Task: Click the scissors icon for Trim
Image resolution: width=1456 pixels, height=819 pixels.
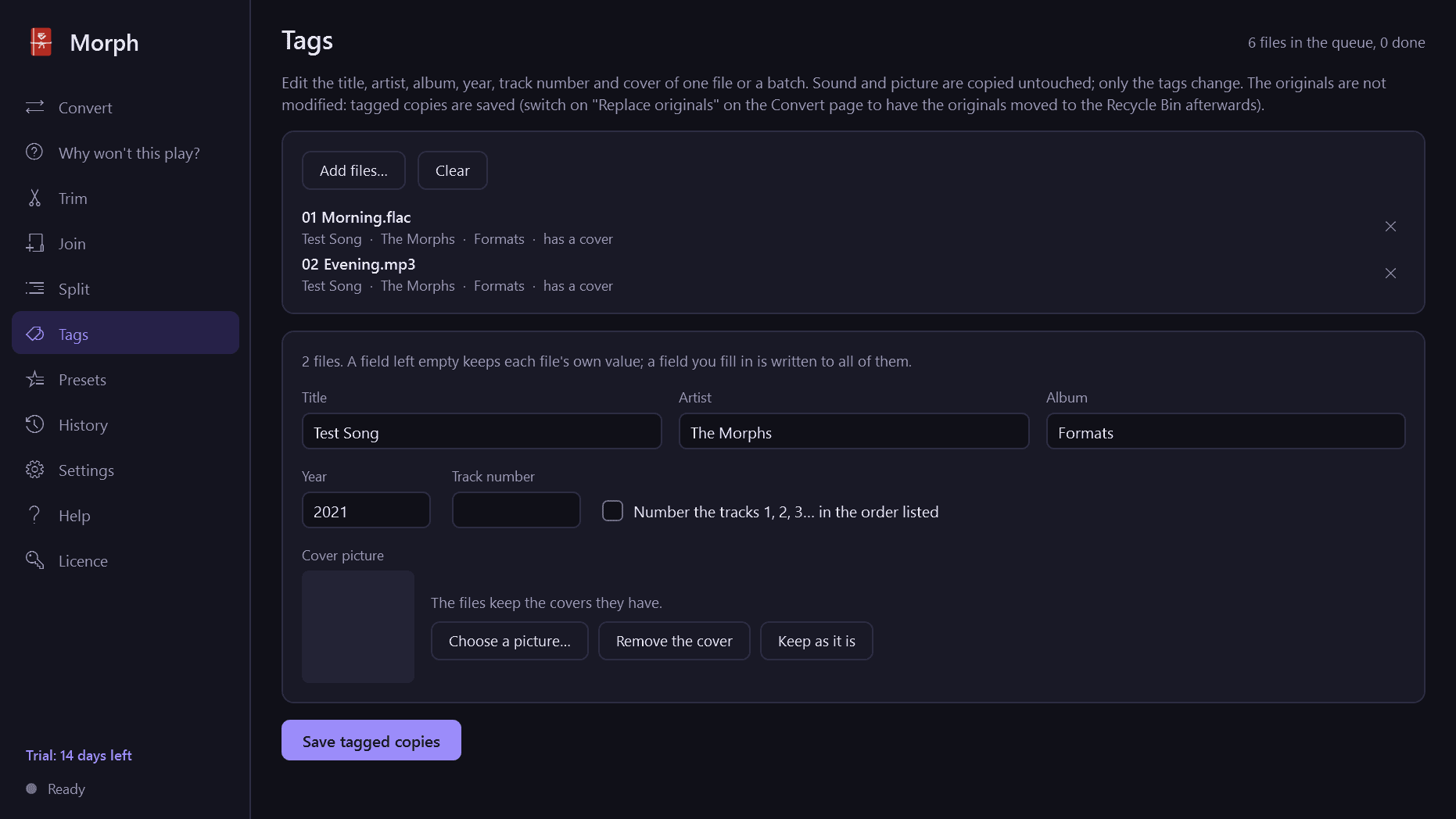Action: point(34,198)
